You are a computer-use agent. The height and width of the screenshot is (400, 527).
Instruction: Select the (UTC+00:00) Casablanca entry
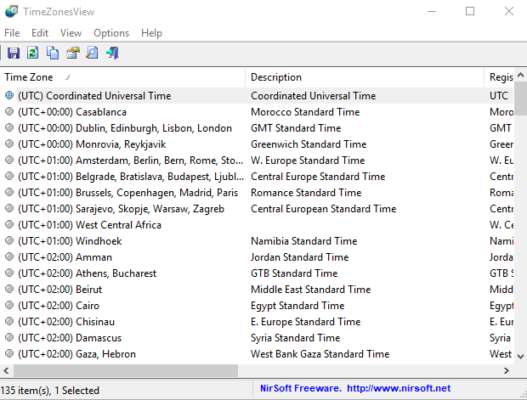(x=72, y=112)
